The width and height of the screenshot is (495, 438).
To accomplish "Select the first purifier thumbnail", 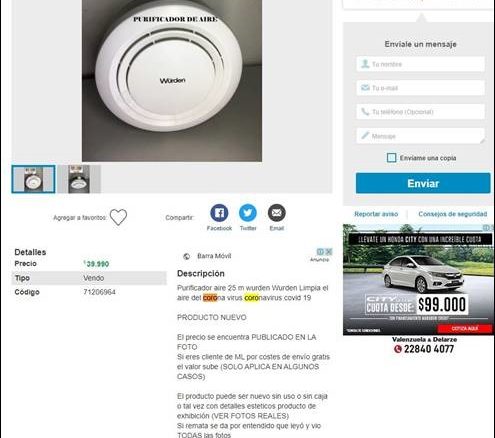I will 33,179.
